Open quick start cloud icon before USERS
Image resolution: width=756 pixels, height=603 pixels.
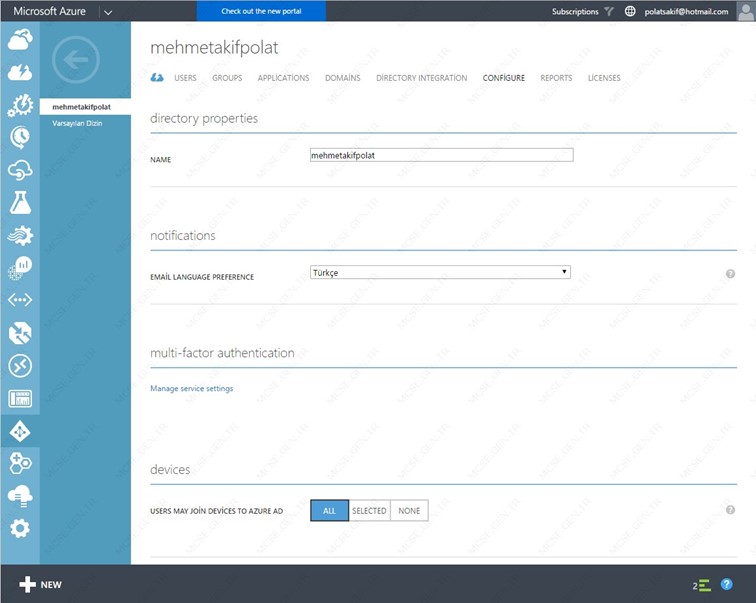click(157, 77)
